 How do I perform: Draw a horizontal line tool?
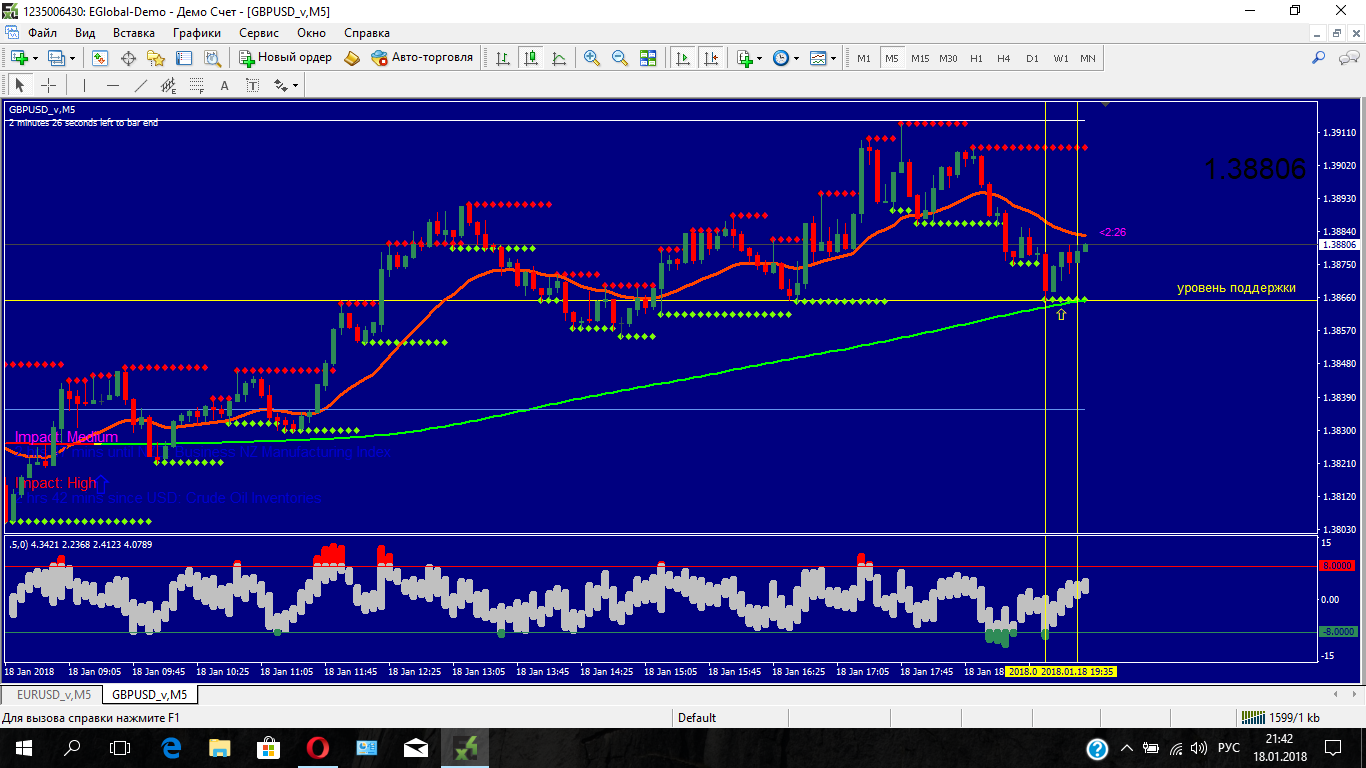click(112, 86)
